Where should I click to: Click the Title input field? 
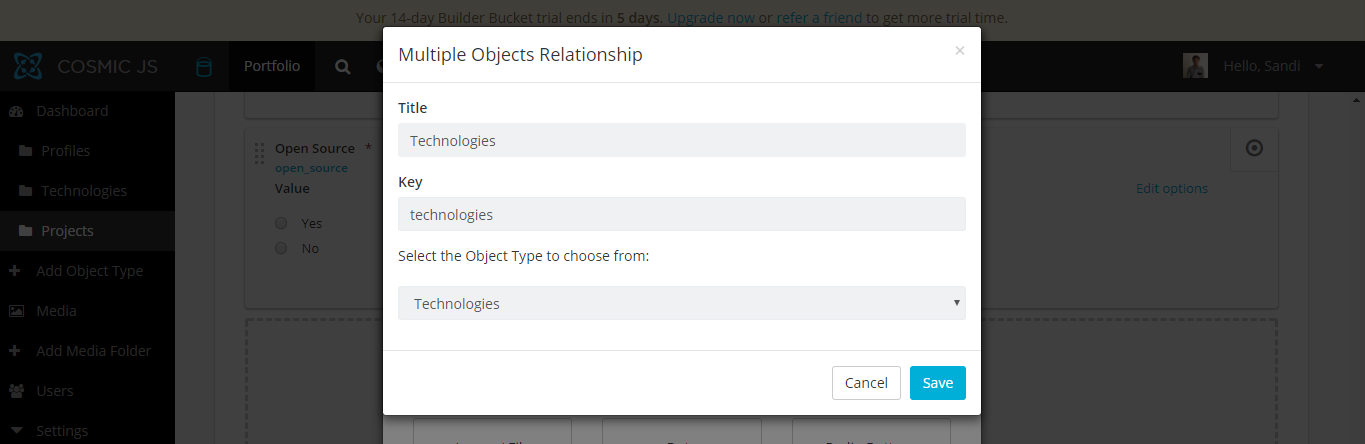(x=681, y=140)
